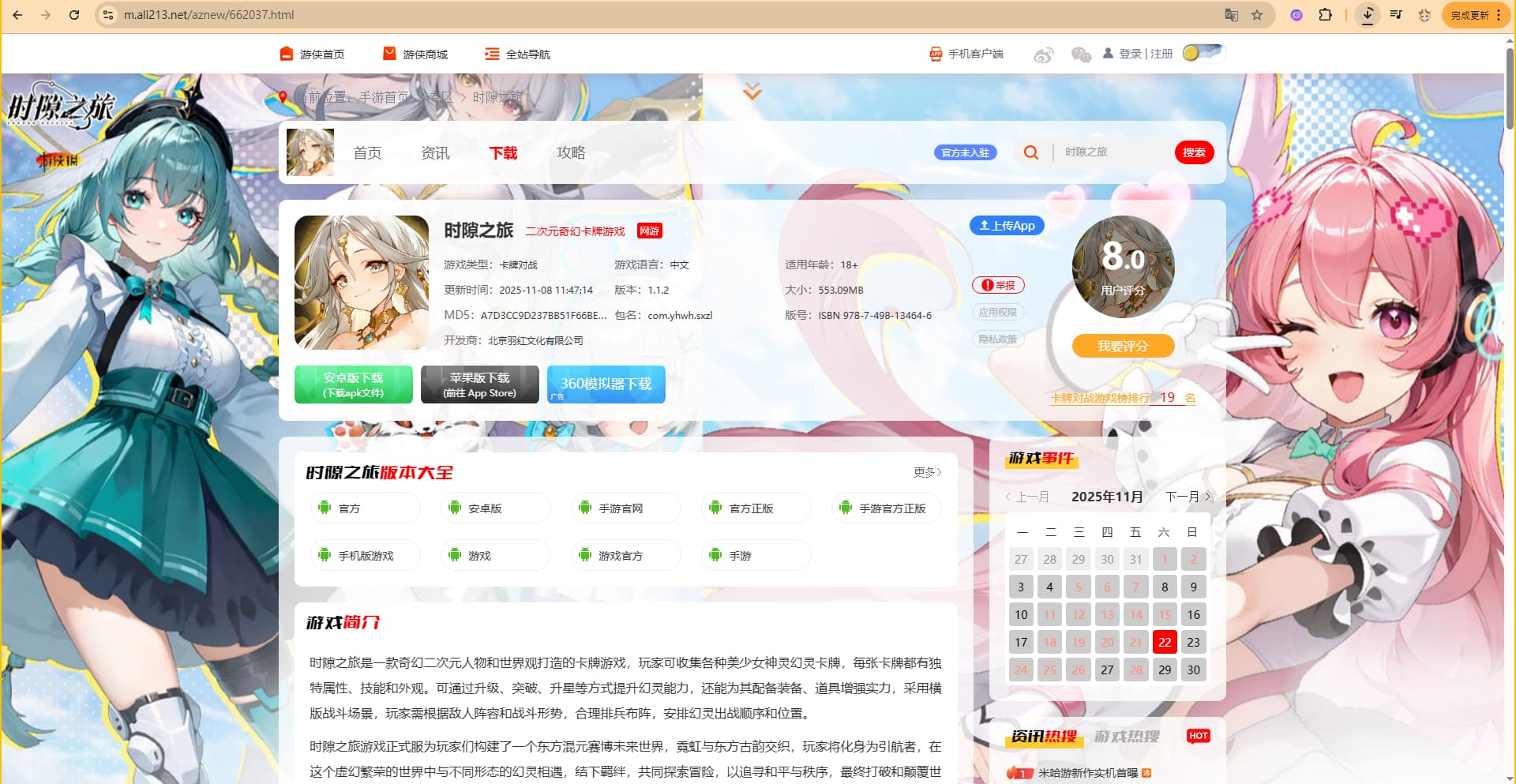Screen dimensions: 1516x784
Task: Switch to 游戏热搜 tab
Action: tap(1126, 737)
